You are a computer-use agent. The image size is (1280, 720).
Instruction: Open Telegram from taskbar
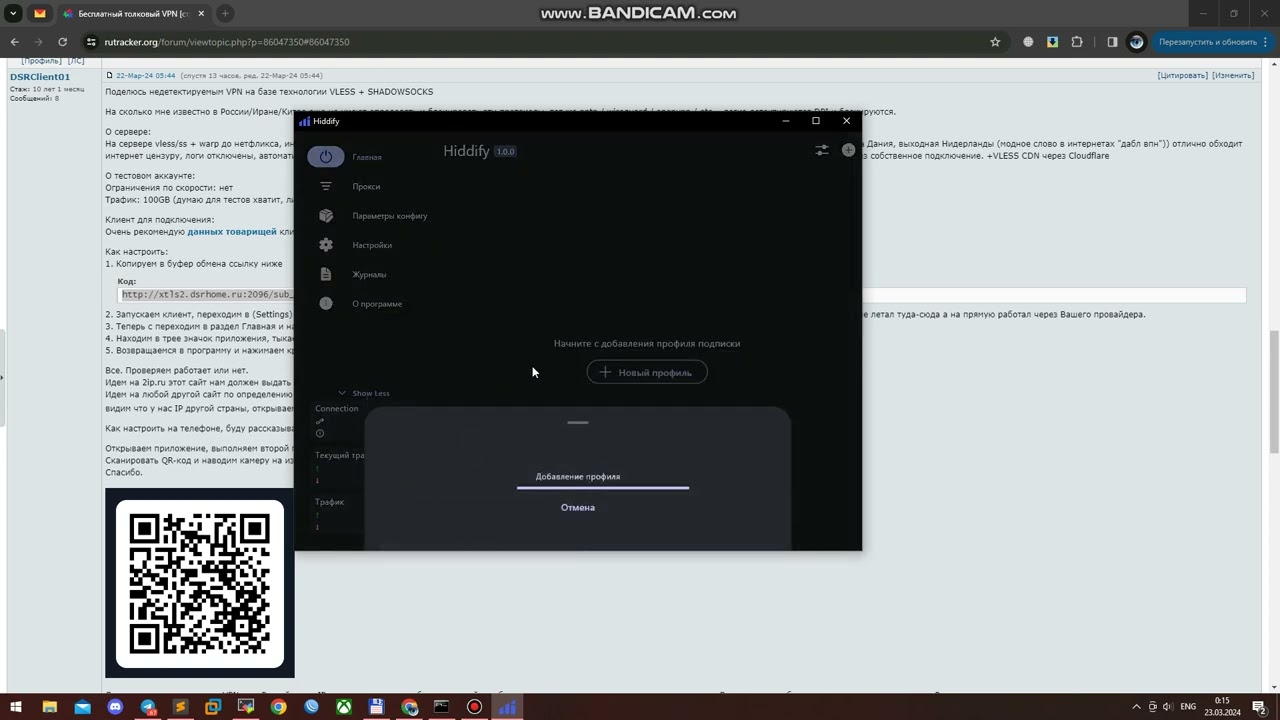click(x=148, y=707)
